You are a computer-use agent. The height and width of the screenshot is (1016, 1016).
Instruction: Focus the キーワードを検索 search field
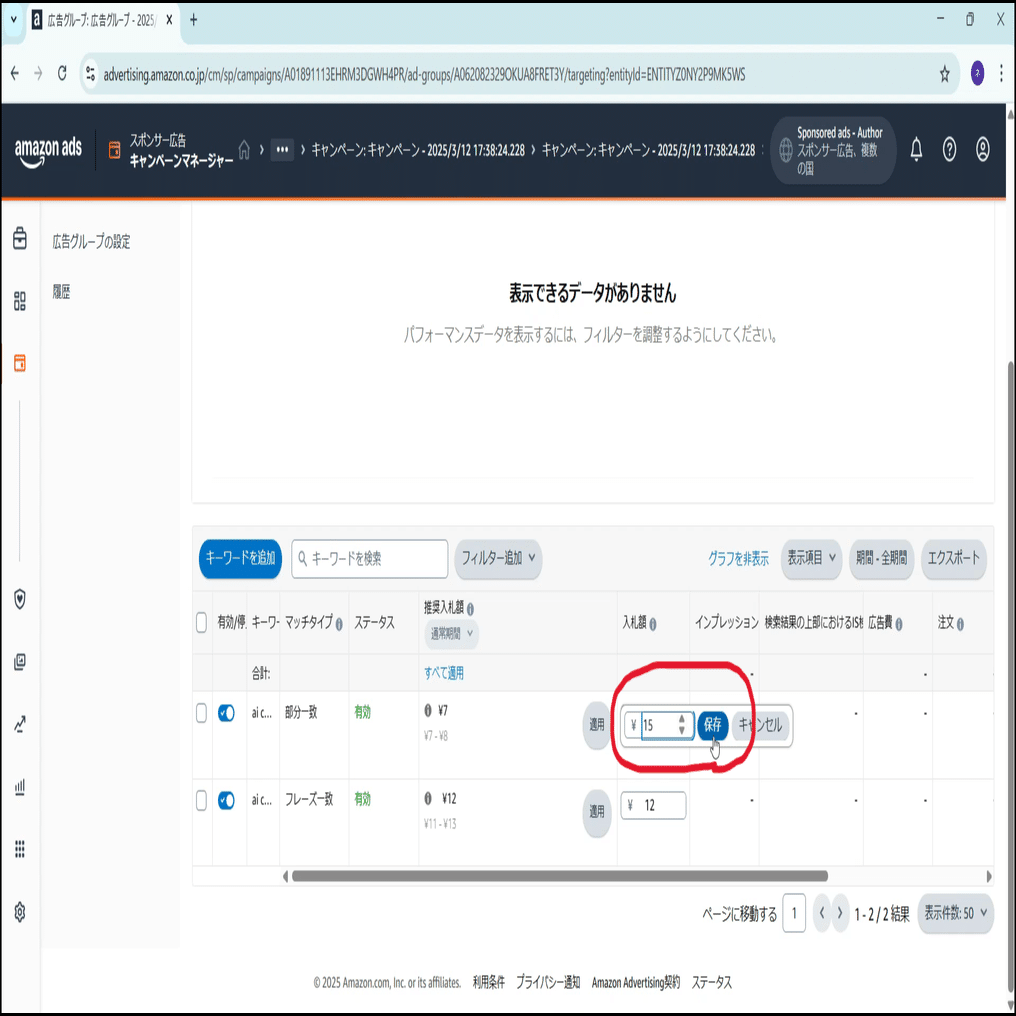tap(369, 559)
